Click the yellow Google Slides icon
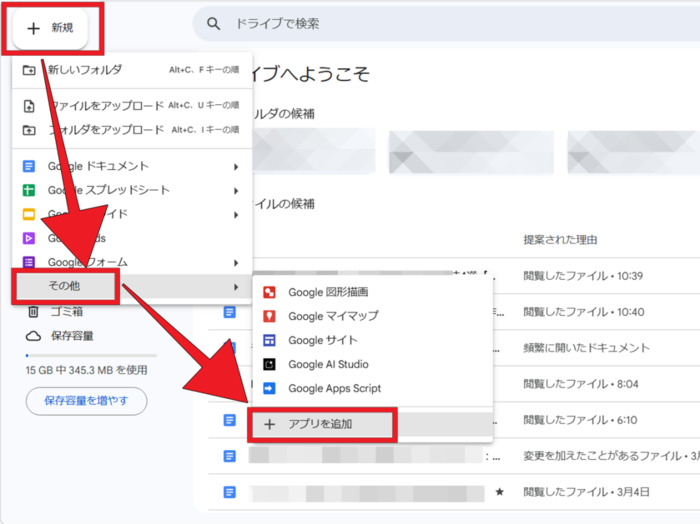This screenshot has width=700, height=524. point(29,215)
